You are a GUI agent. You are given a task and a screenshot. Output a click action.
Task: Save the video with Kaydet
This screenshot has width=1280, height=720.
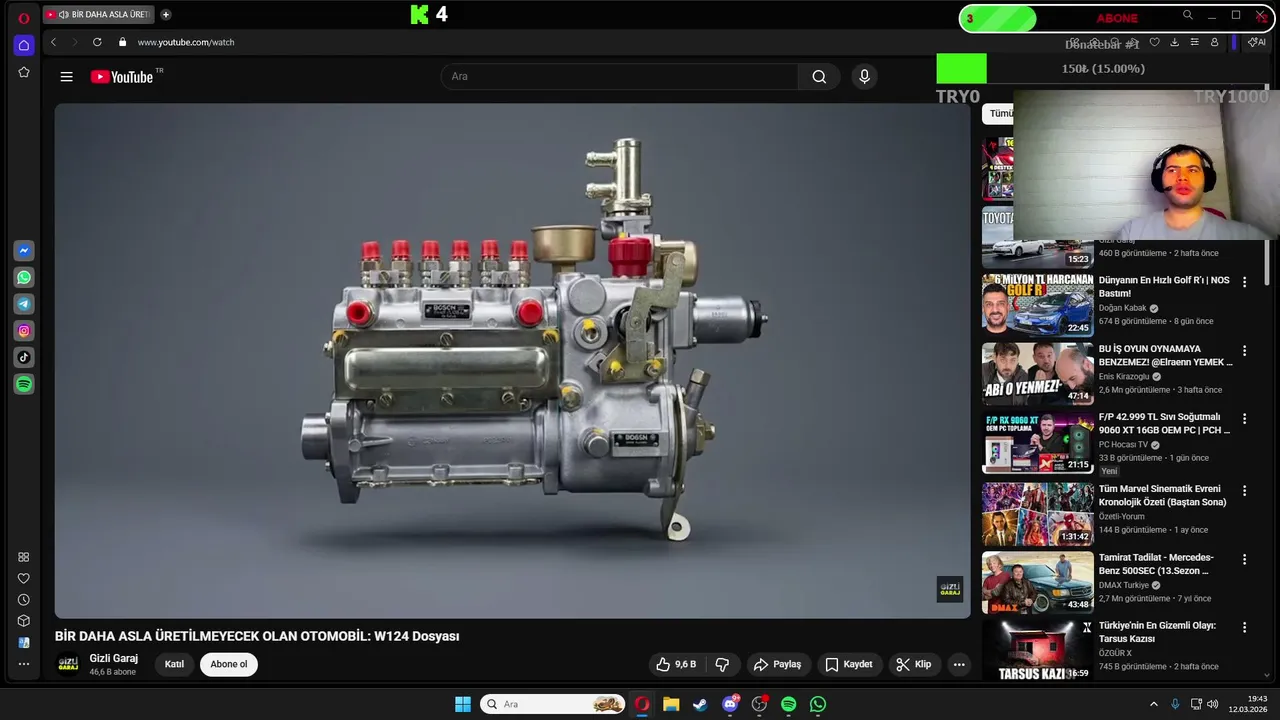click(848, 664)
